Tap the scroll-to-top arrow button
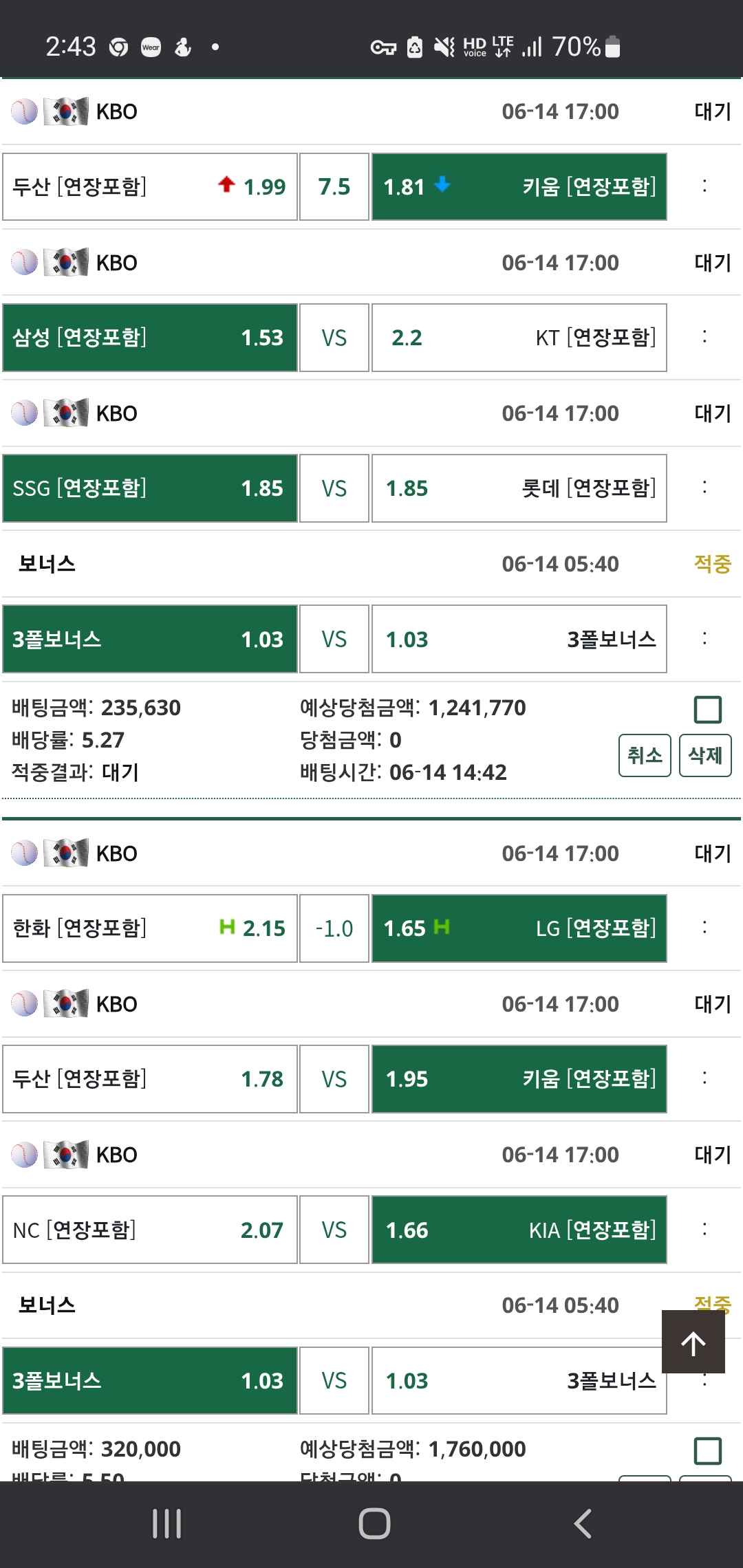743x1568 pixels. (693, 1342)
